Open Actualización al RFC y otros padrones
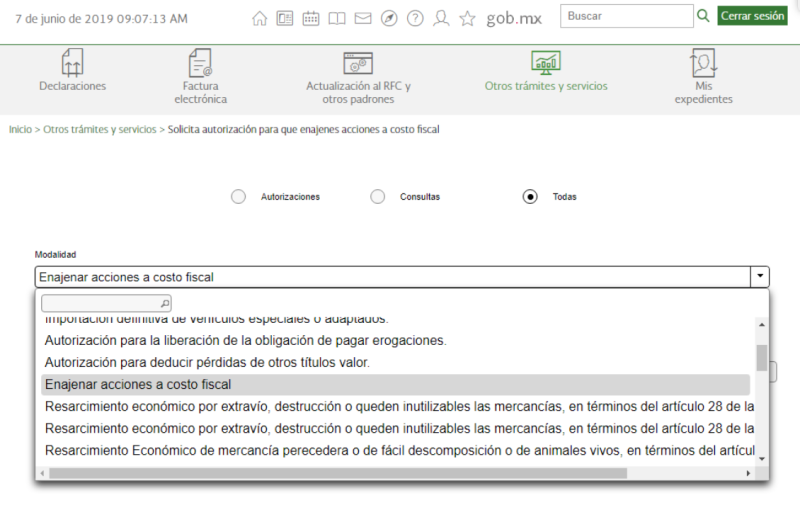The height and width of the screenshot is (510, 800). point(358,92)
